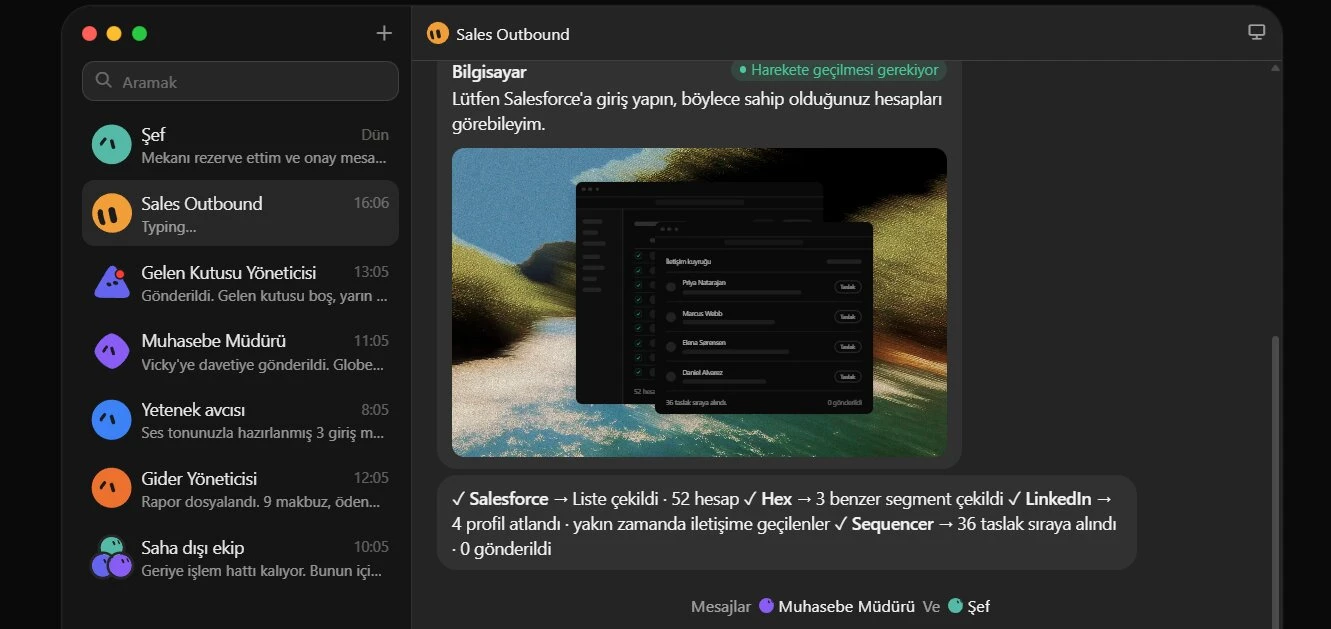Open the Muhasebe Müdürü conversation
Image resolution: width=1331 pixels, height=629 pixels.
point(240,351)
